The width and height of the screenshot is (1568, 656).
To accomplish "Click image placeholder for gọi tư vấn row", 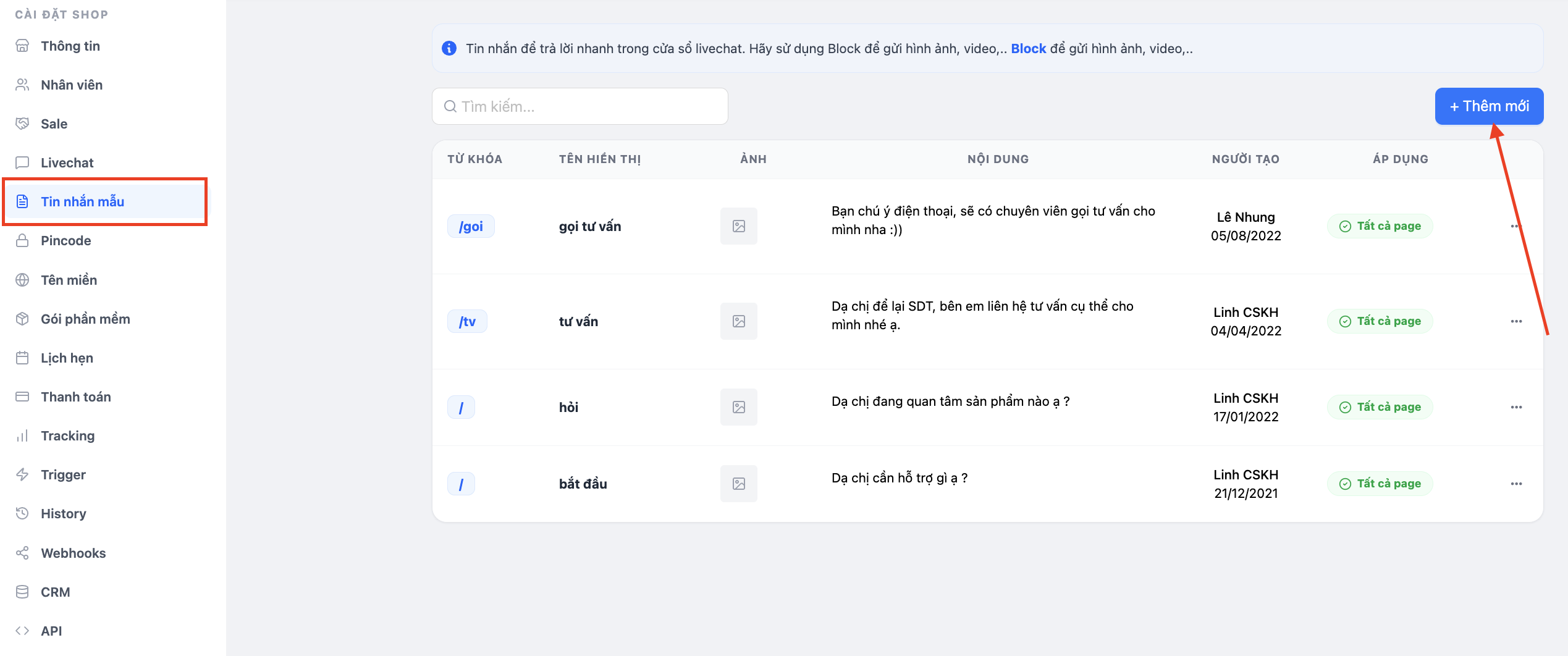I will pyautogui.click(x=738, y=226).
